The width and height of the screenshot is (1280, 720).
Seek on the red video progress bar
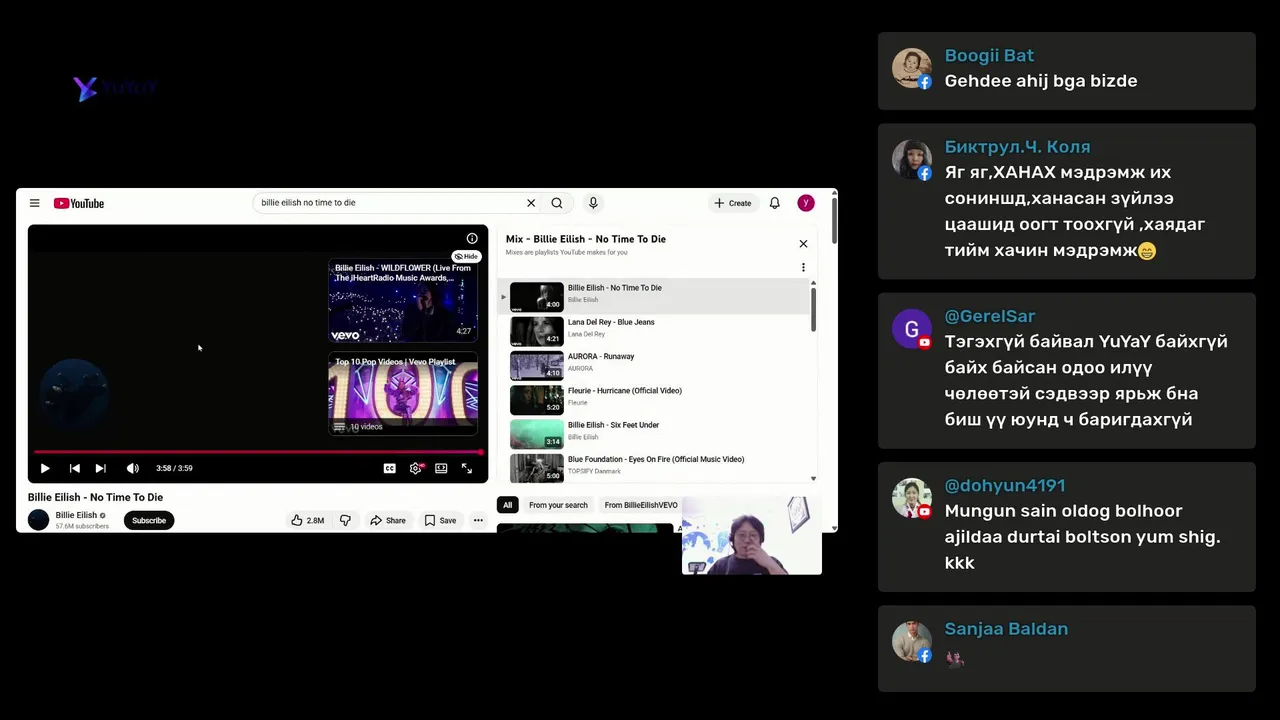[x=258, y=452]
